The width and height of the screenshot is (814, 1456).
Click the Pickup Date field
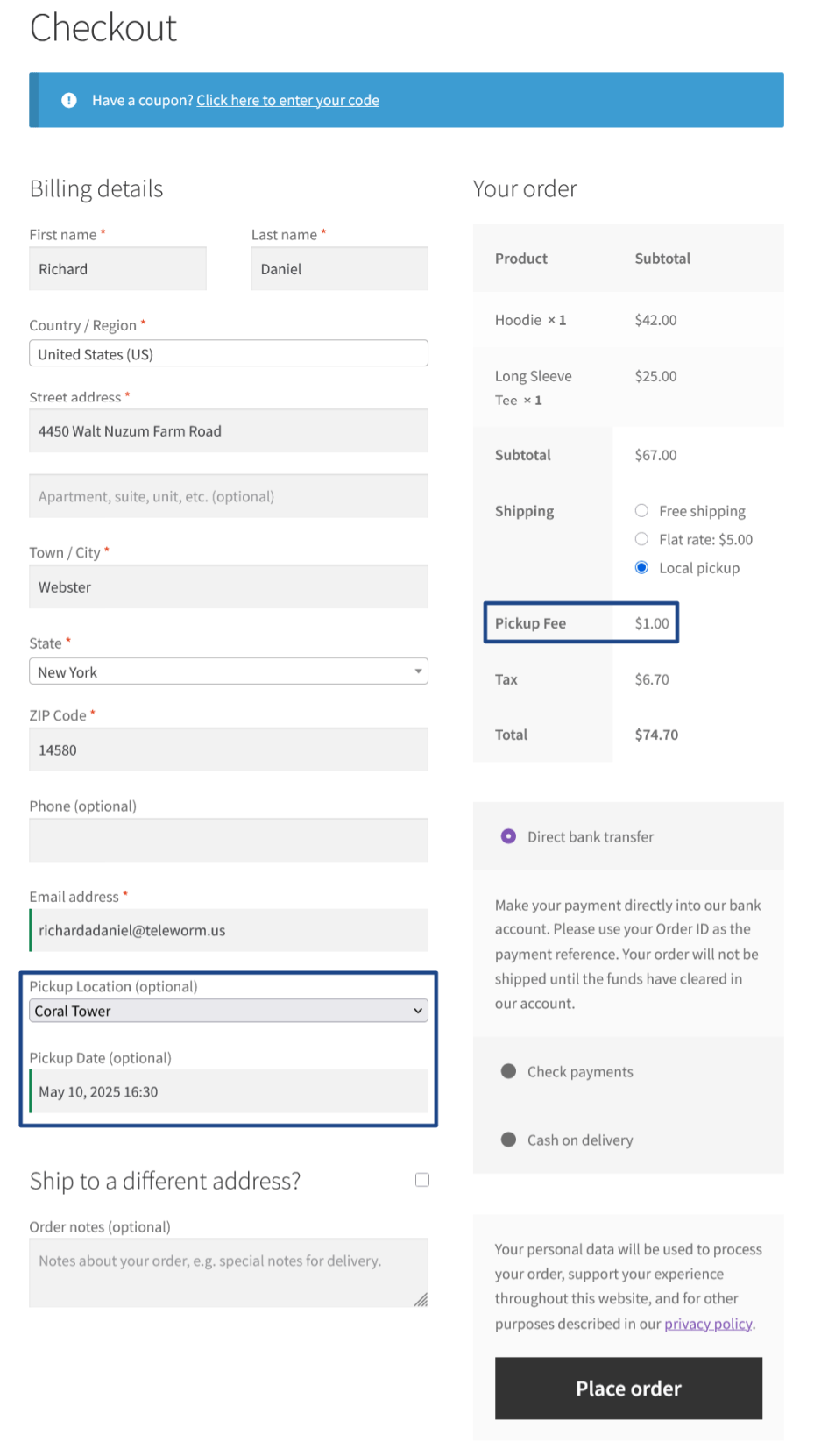[x=228, y=1092]
